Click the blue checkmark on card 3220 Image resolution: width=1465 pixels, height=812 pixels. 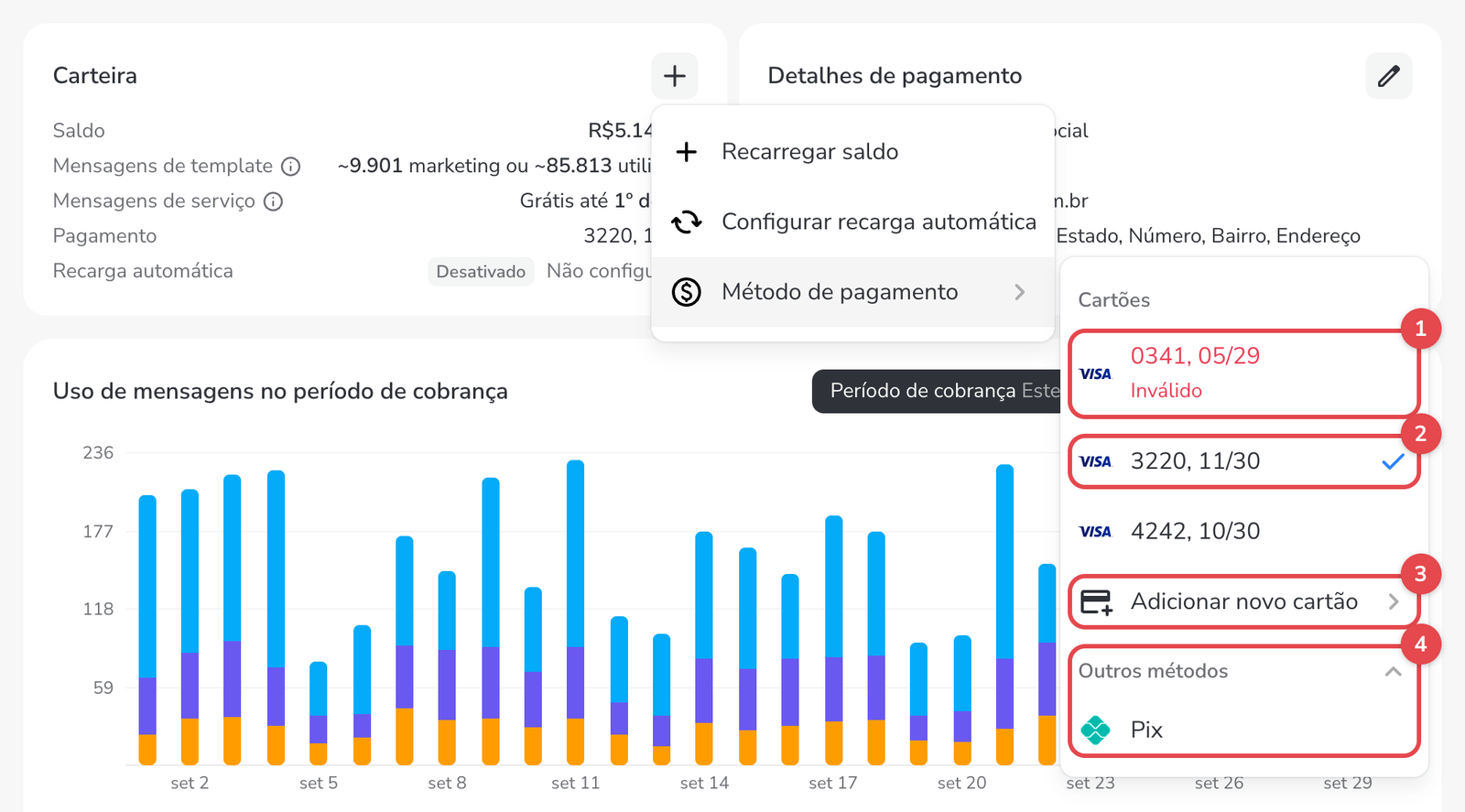[1393, 461]
